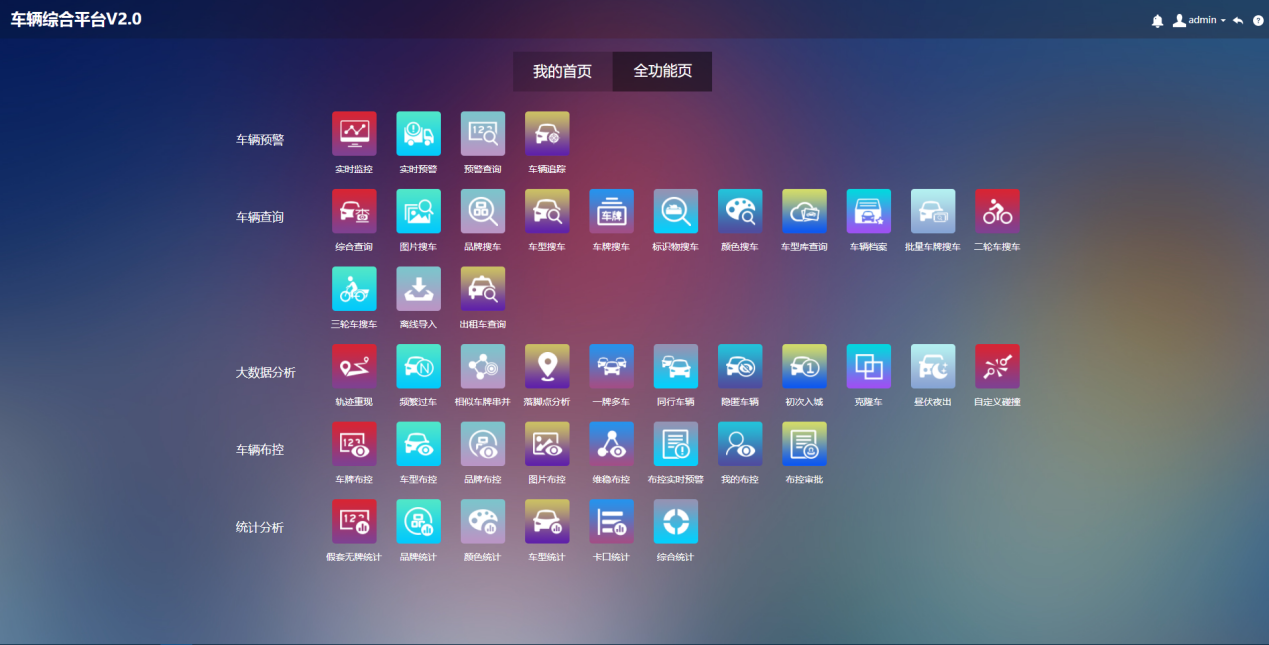This screenshot has height=645, width=1269.
Task: Open 综合统计 comprehensive statistics
Action: click(675, 522)
